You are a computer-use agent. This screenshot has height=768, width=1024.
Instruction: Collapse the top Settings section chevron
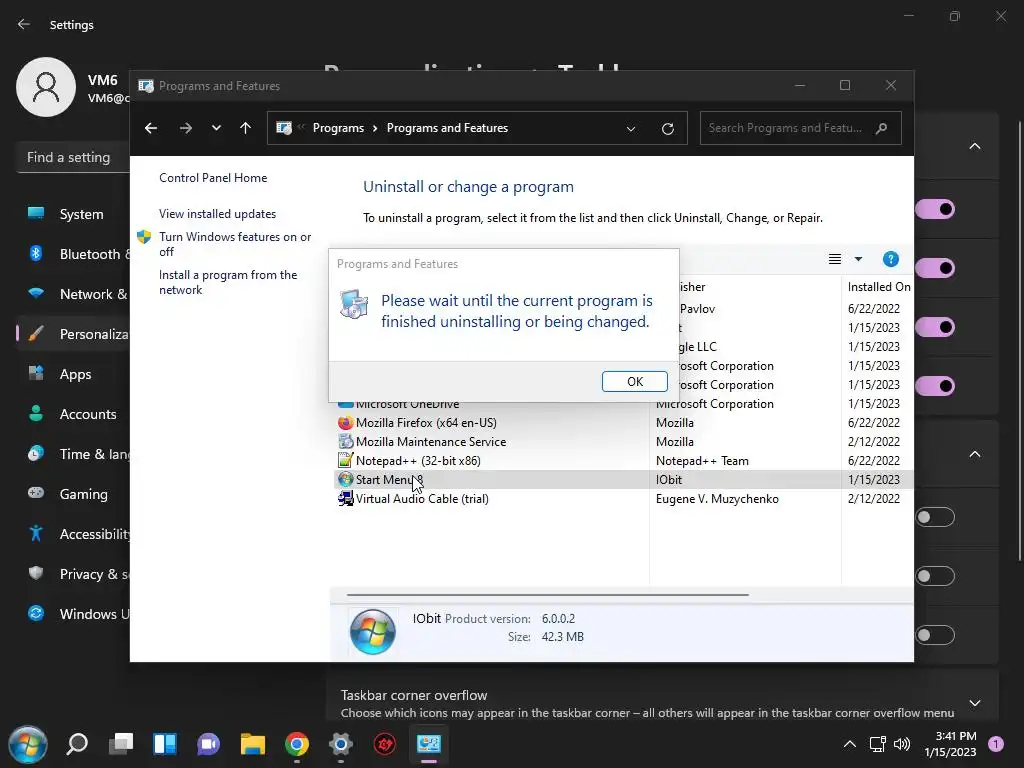tap(974, 146)
